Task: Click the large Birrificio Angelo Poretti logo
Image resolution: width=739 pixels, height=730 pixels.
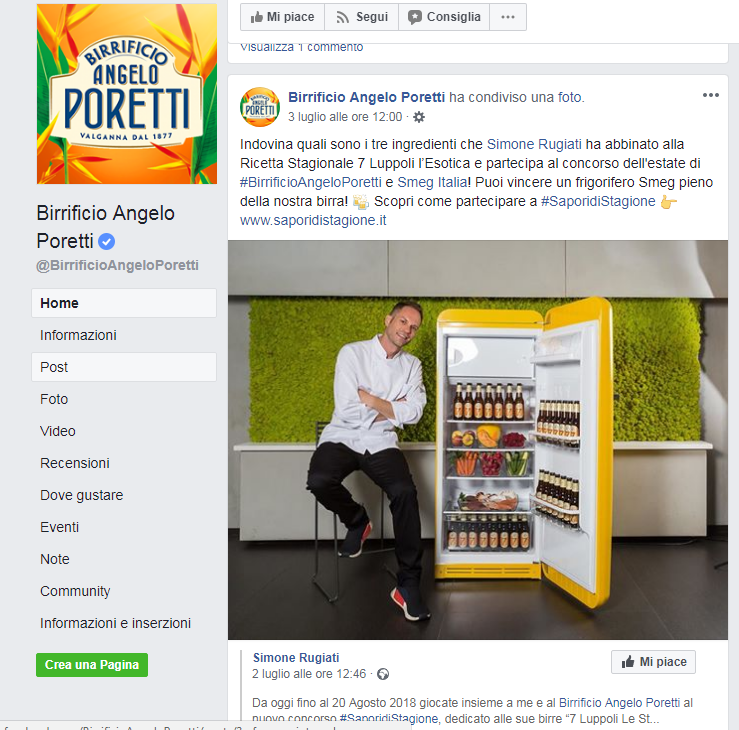Action: (127, 94)
